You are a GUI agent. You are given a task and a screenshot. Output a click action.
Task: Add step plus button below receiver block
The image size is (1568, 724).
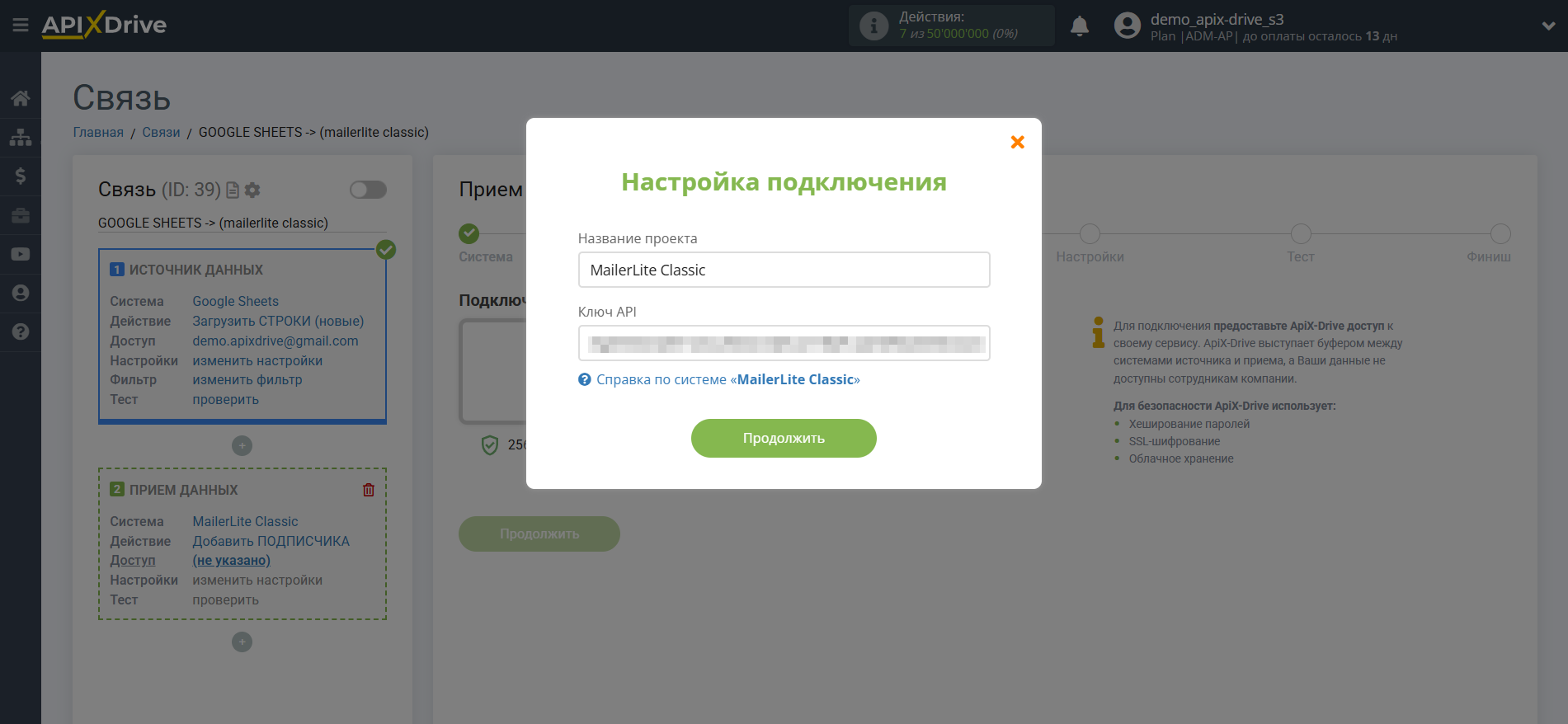coord(242,642)
